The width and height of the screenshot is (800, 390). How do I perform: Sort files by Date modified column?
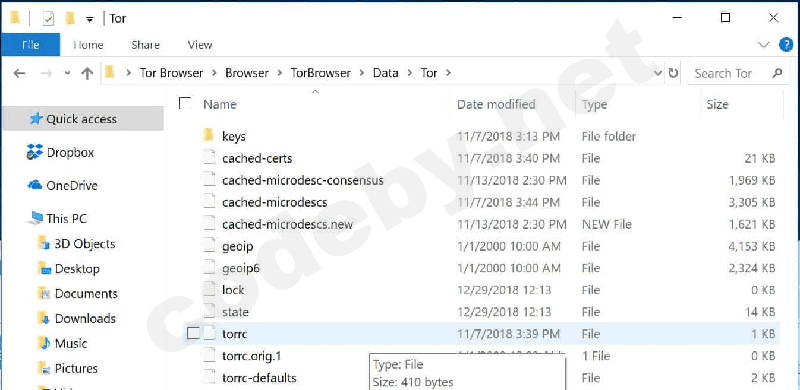496,104
